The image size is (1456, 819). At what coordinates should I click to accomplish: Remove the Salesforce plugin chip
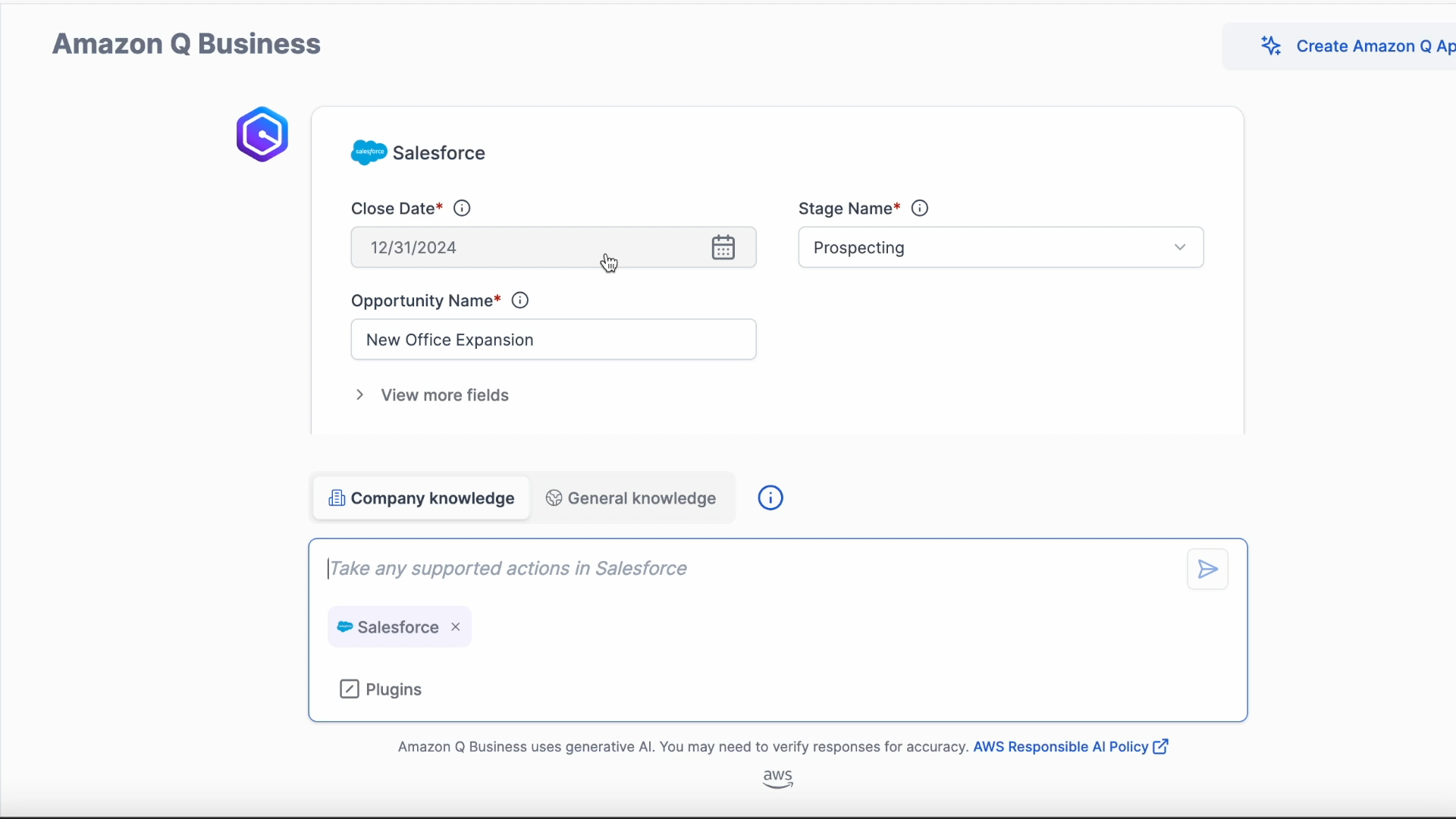pyautogui.click(x=456, y=627)
